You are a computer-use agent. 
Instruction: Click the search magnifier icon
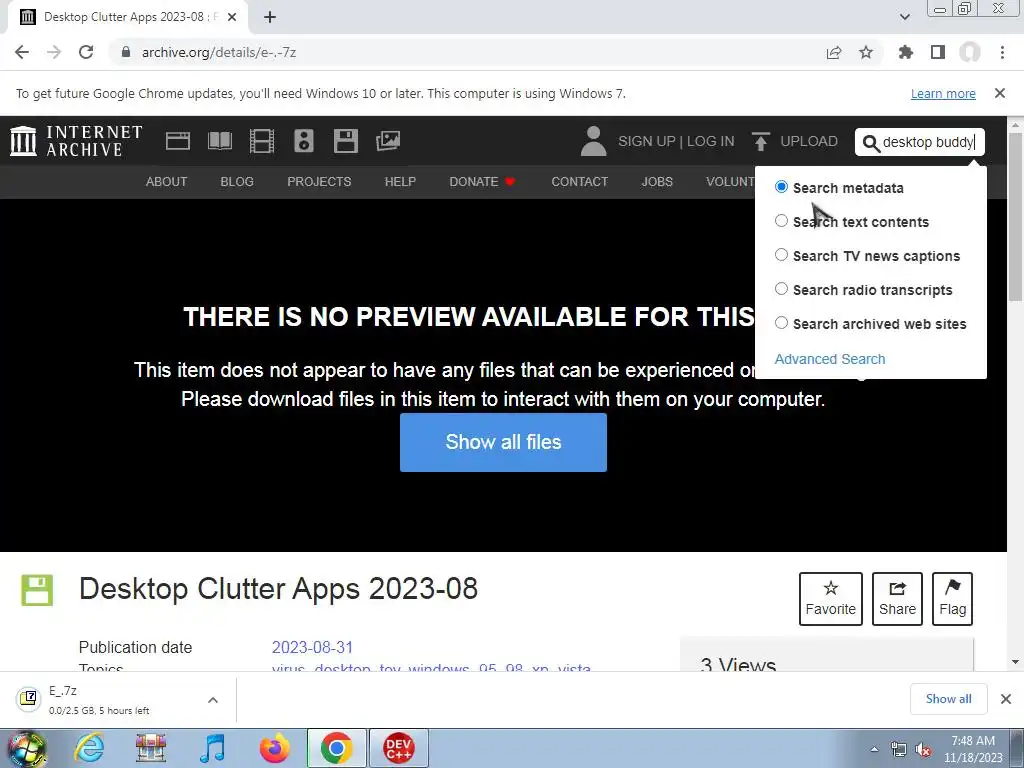[871, 142]
